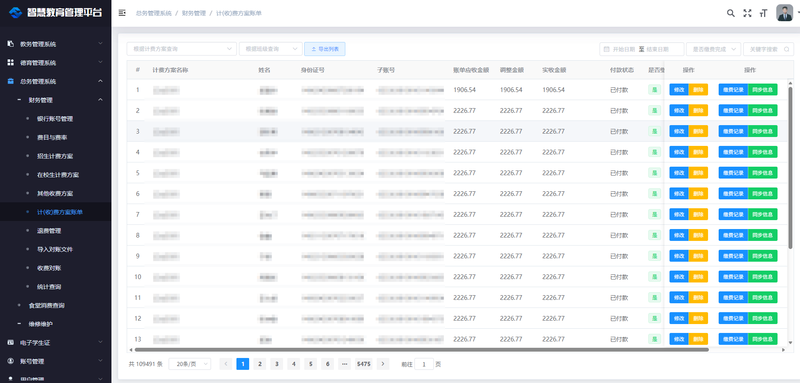Go to page 2 in pagination
800x383 pixels.
[260, 364]
